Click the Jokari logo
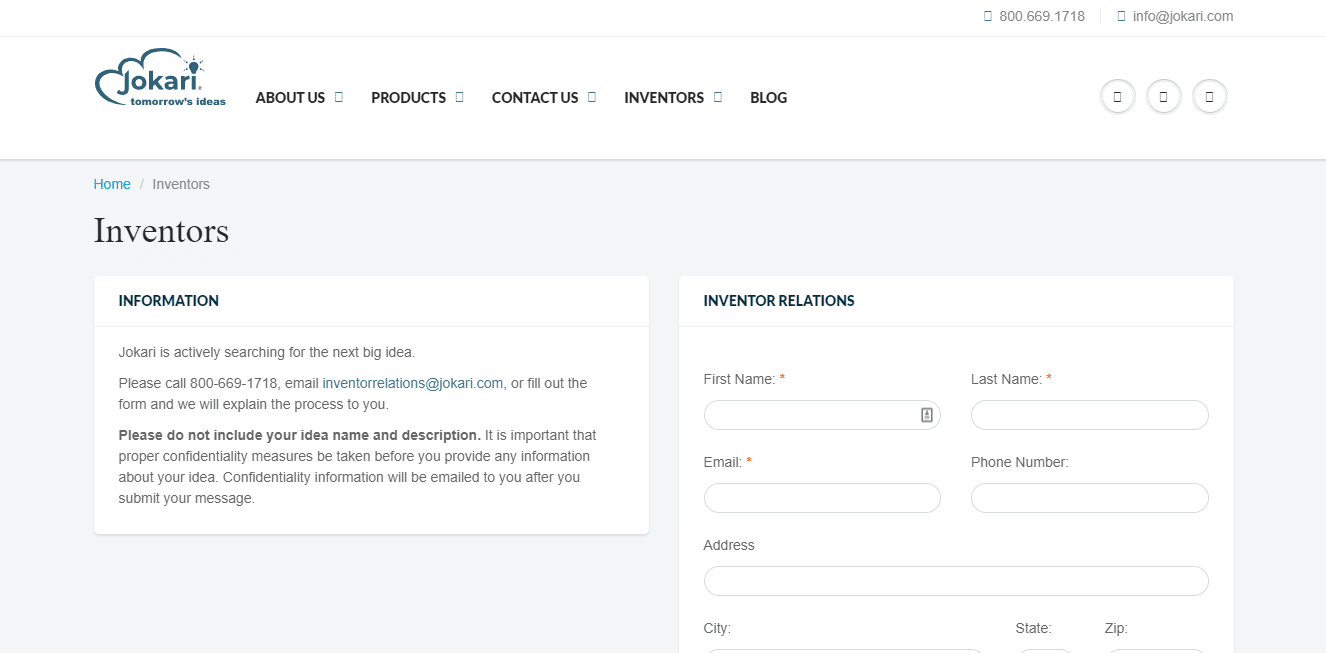 coord(160,77)
